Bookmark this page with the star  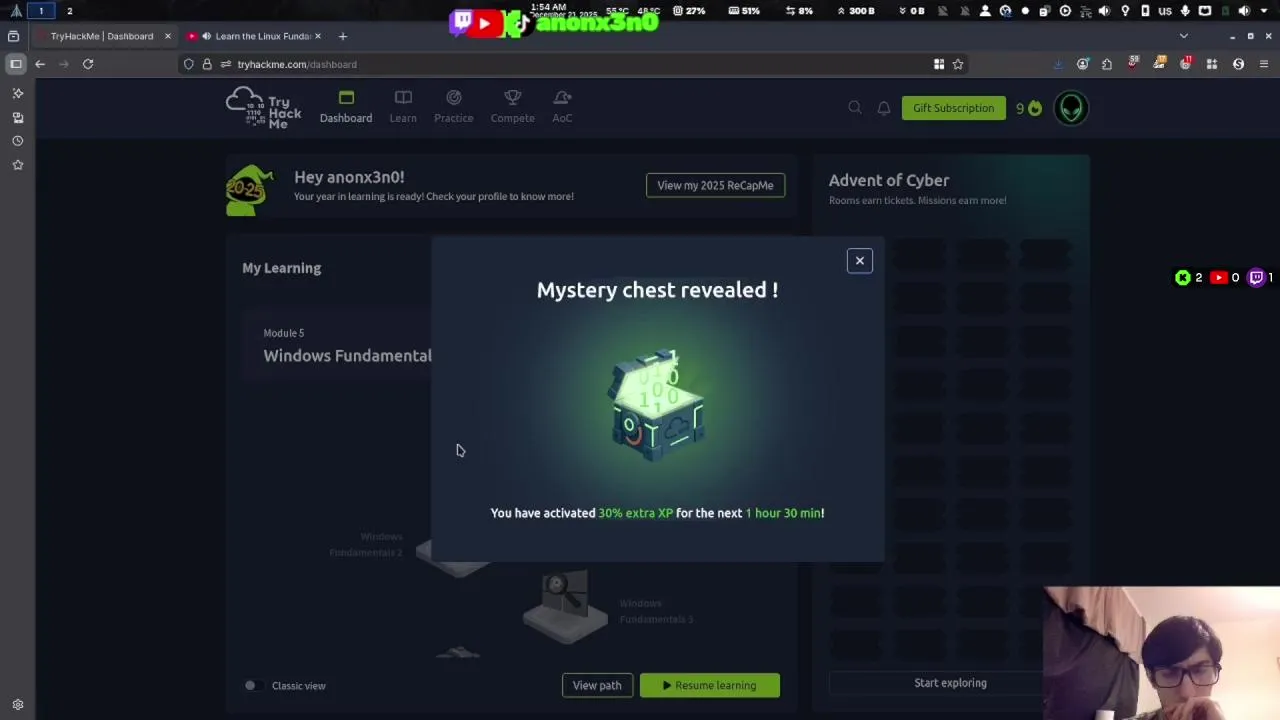pos(958,64)
